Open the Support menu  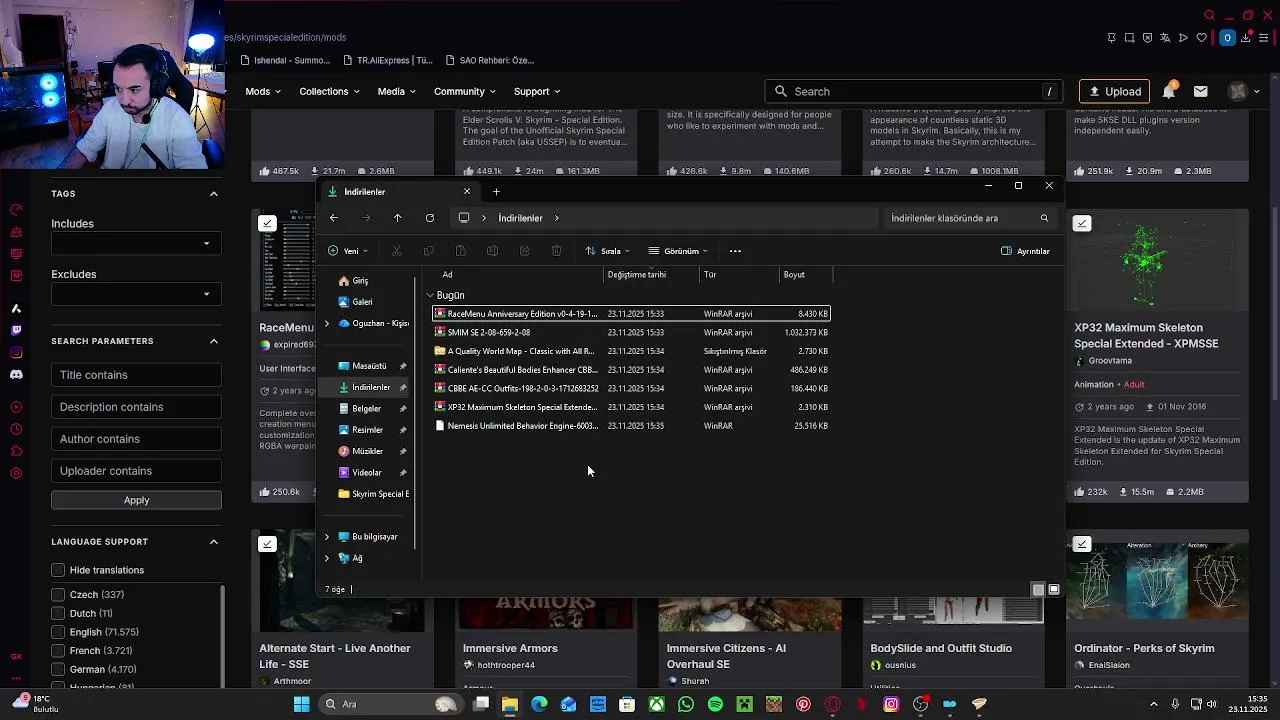[537, 91]
